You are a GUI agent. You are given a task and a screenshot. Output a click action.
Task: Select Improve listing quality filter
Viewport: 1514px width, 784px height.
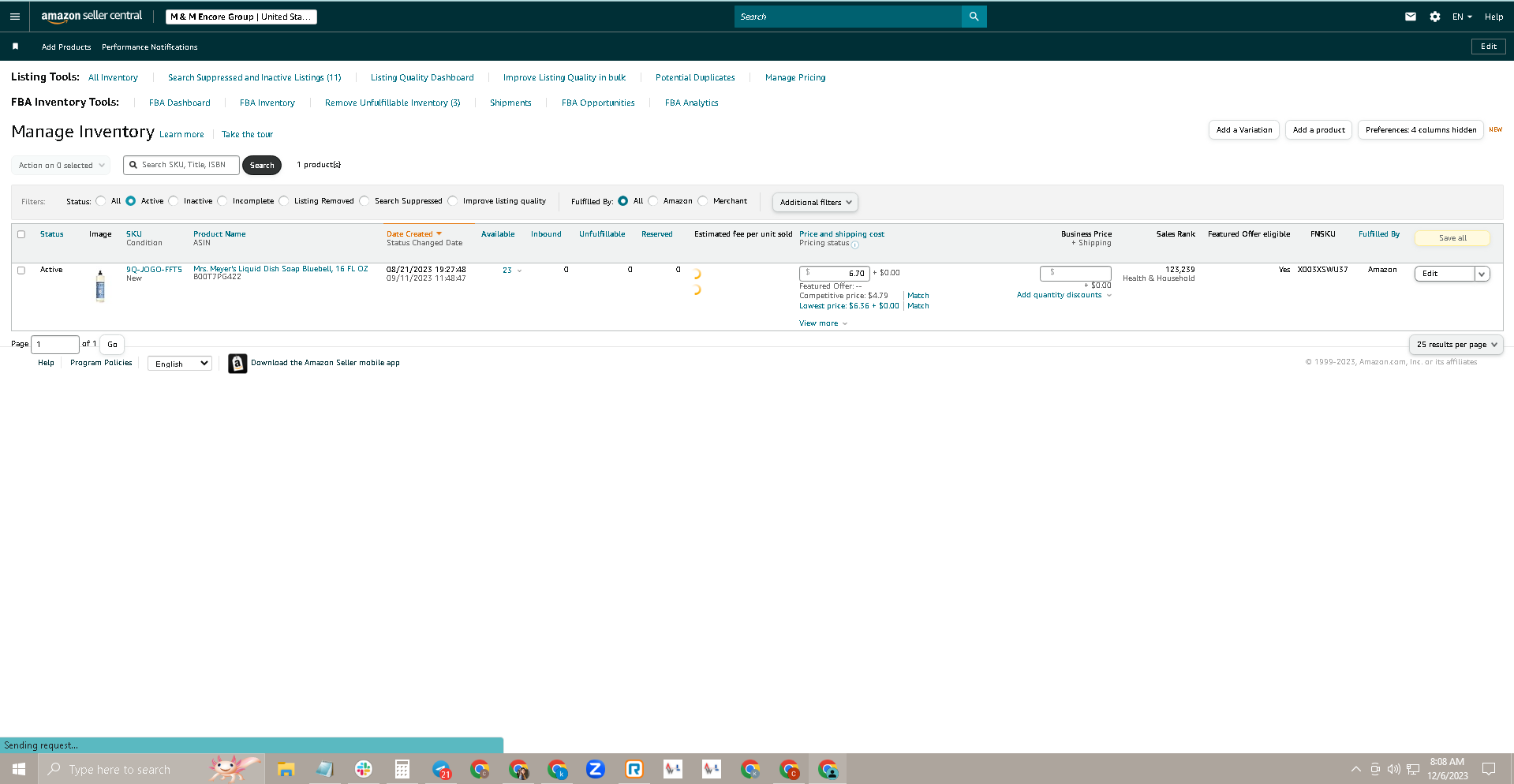[453, 201]
